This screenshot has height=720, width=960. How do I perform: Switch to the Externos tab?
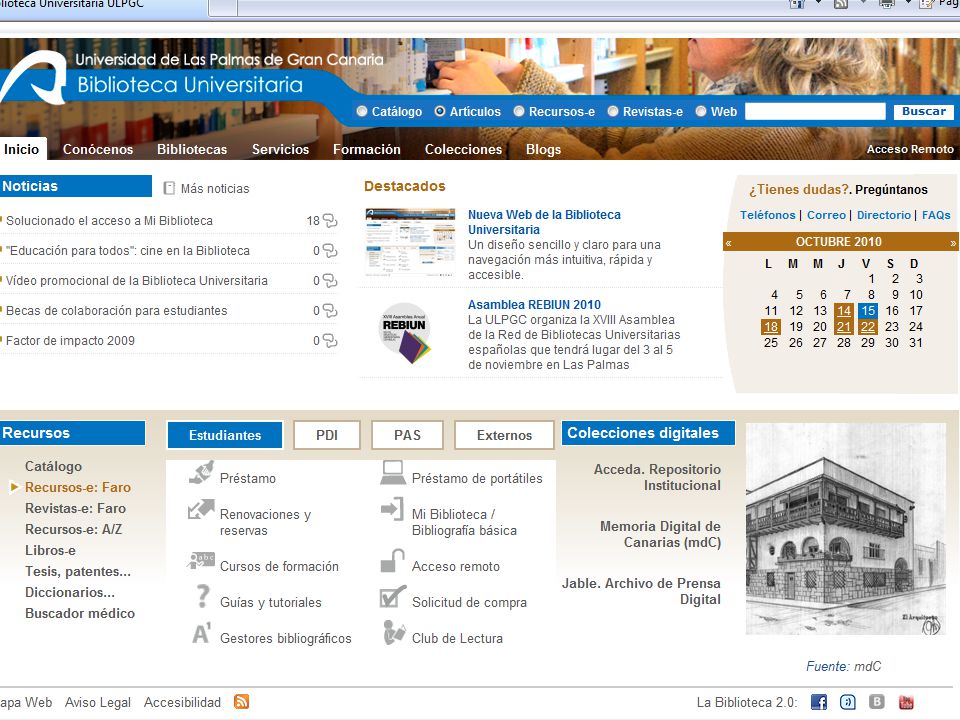504,435
